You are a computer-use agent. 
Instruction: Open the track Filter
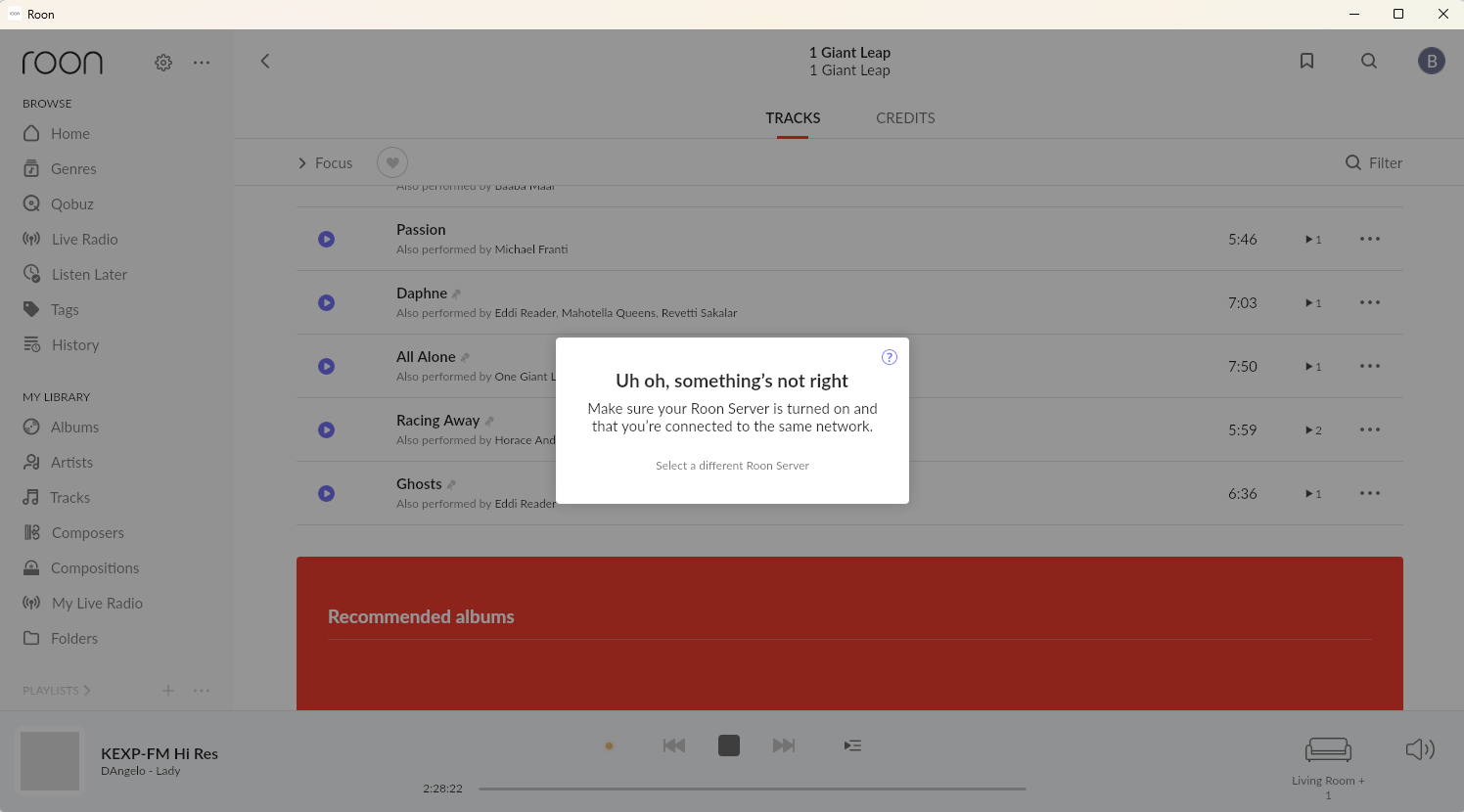1374,163
